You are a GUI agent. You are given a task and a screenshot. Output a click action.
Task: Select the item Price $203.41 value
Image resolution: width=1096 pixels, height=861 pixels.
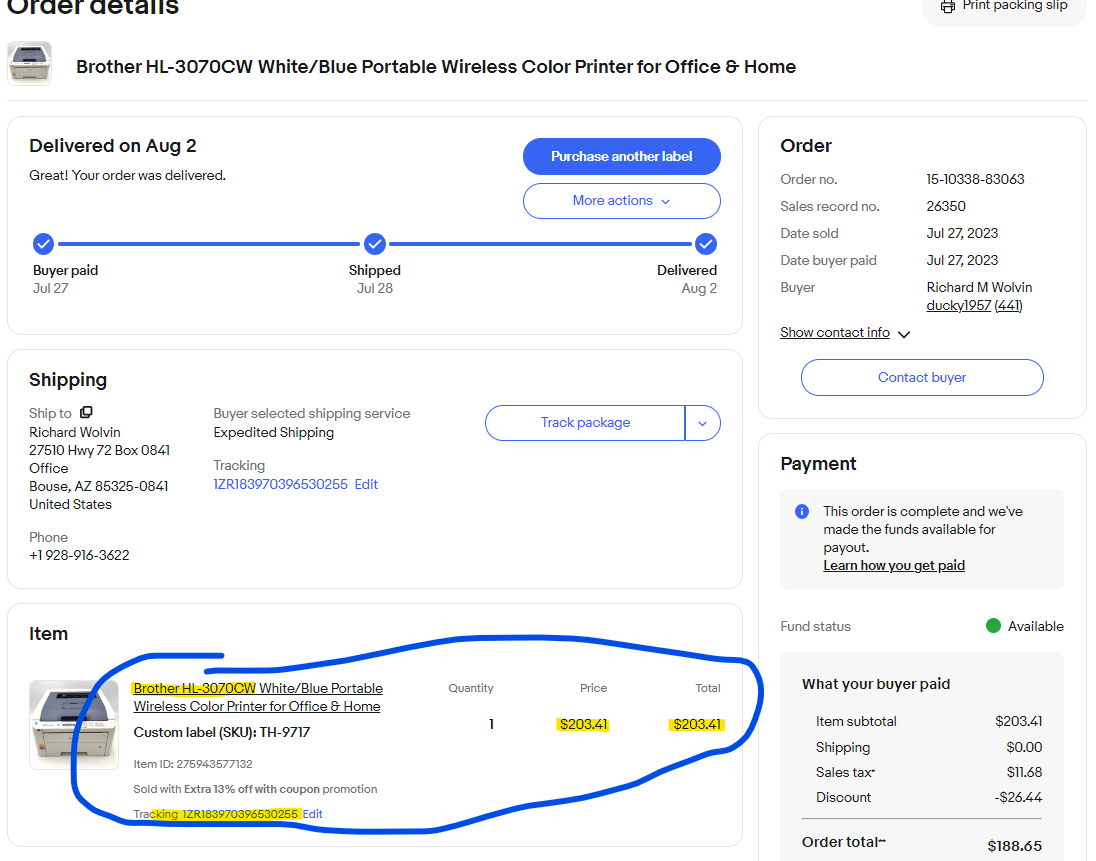coord(583,725)
